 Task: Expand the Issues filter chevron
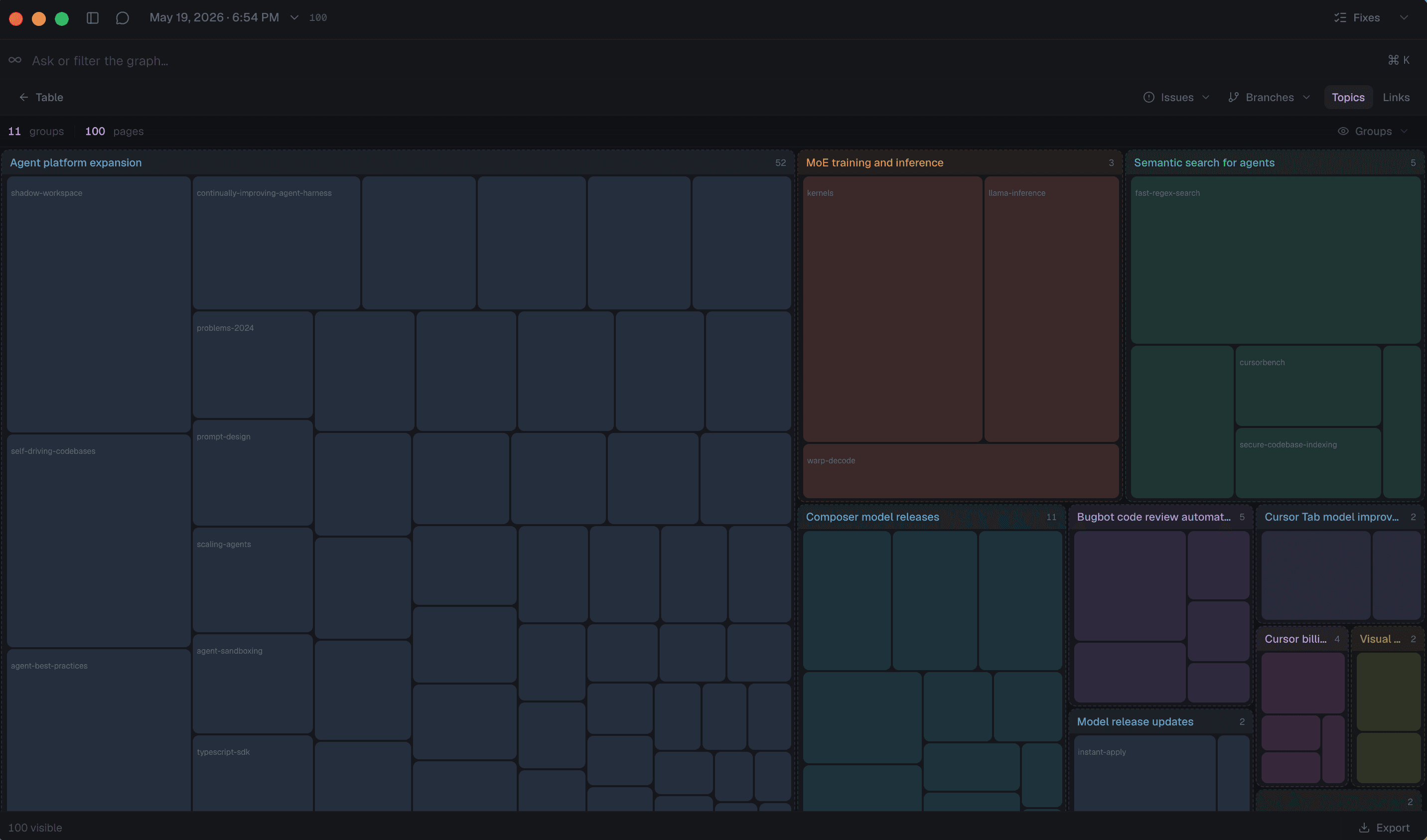pyautogui.click(x=1206, y=98)
